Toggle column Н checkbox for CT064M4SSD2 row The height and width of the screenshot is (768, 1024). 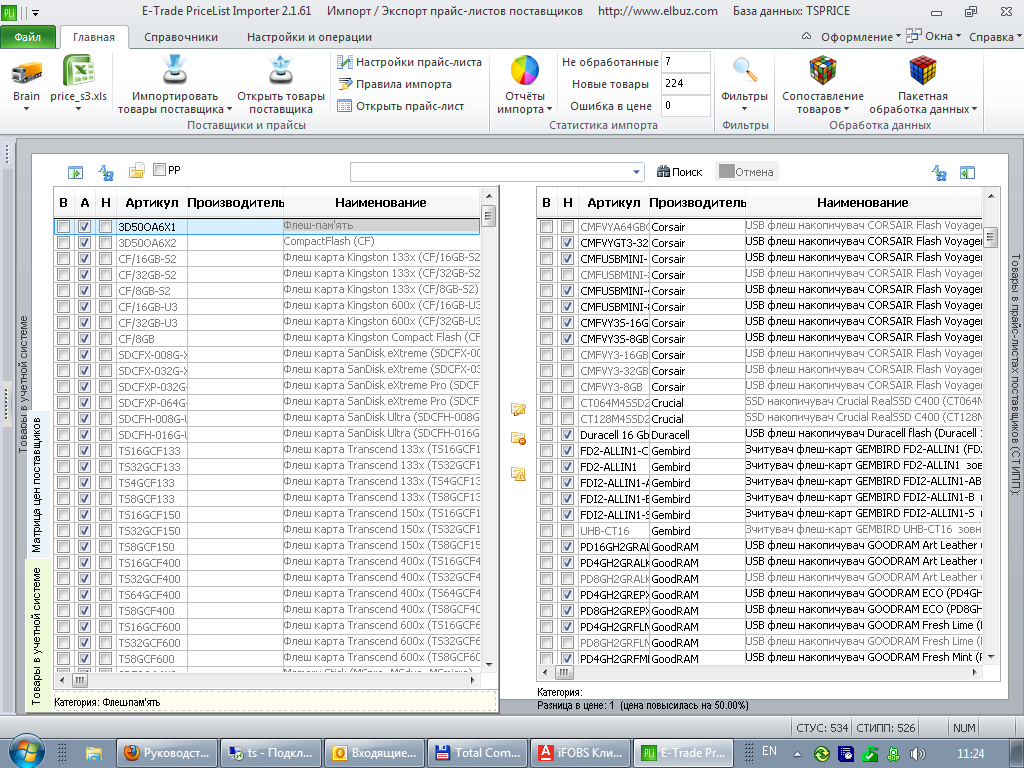pos(567,402)
